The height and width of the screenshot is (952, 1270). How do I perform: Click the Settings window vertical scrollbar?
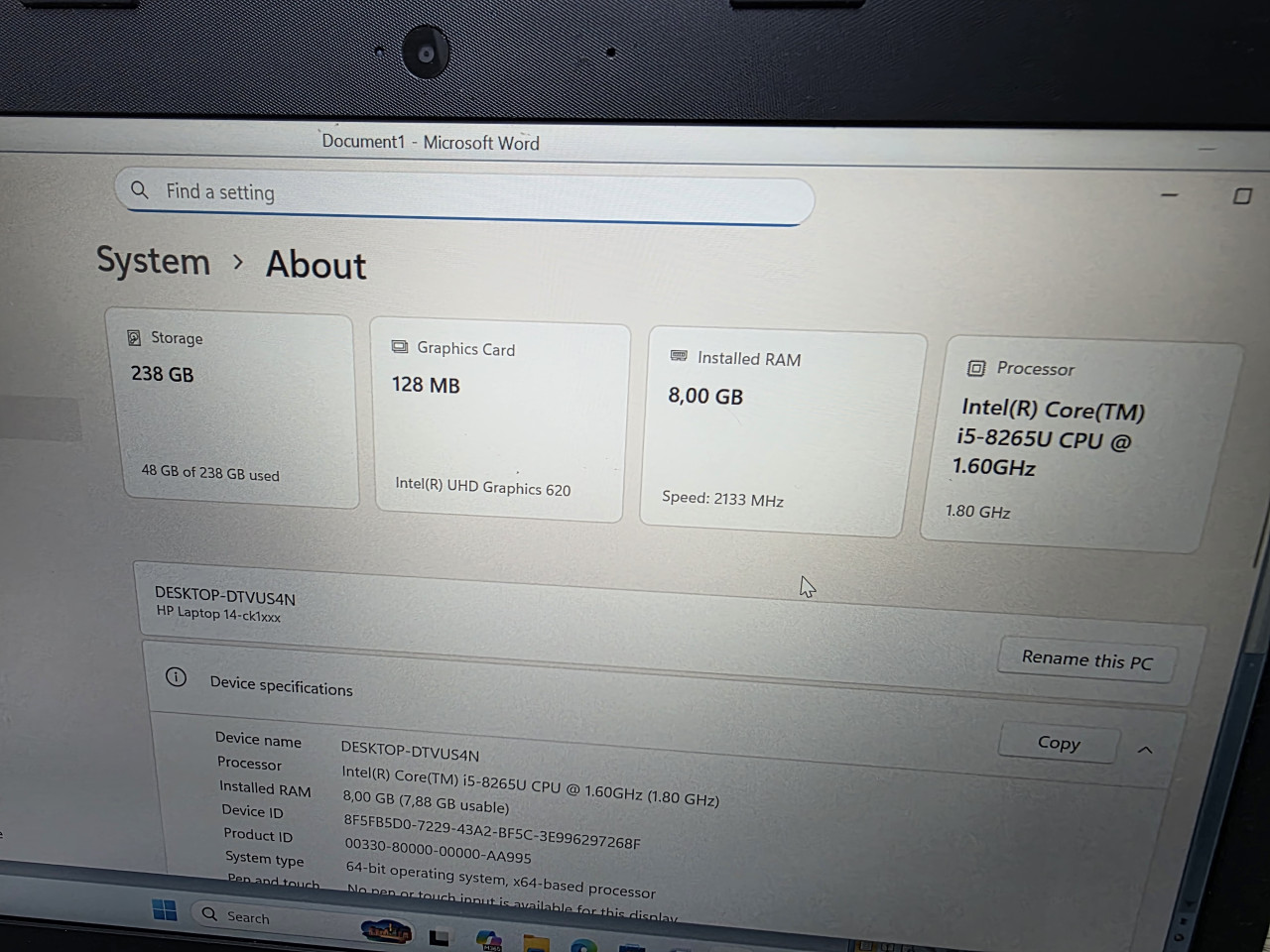click(x=1260, y=535)
